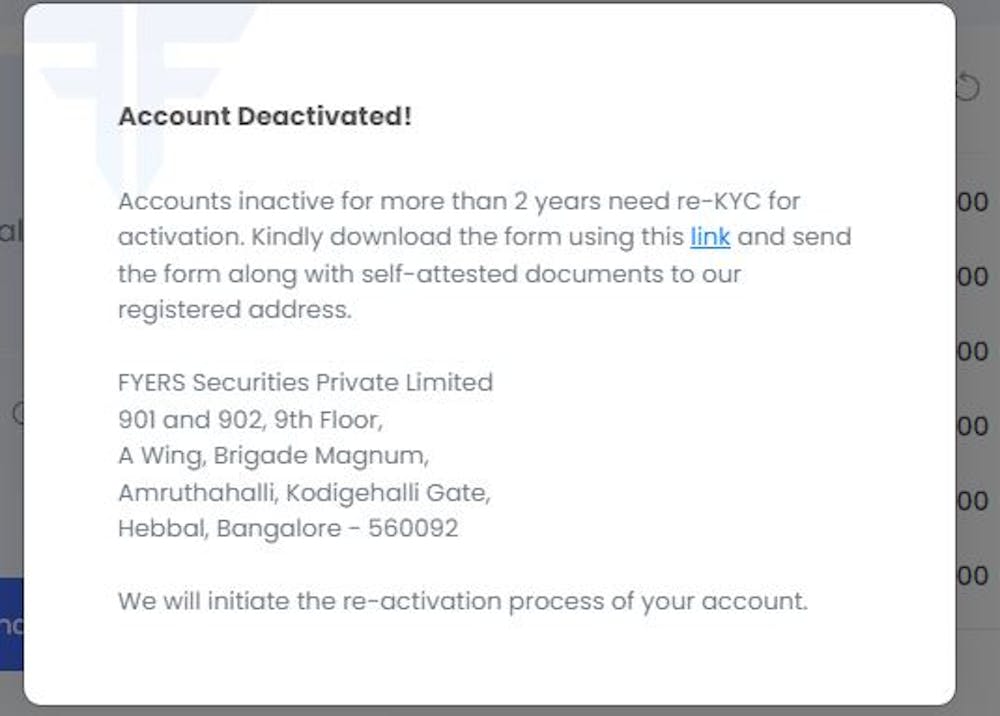Click the A Wing, Brigade Magnum line
1000x716 pixels.
pos(274,455)
